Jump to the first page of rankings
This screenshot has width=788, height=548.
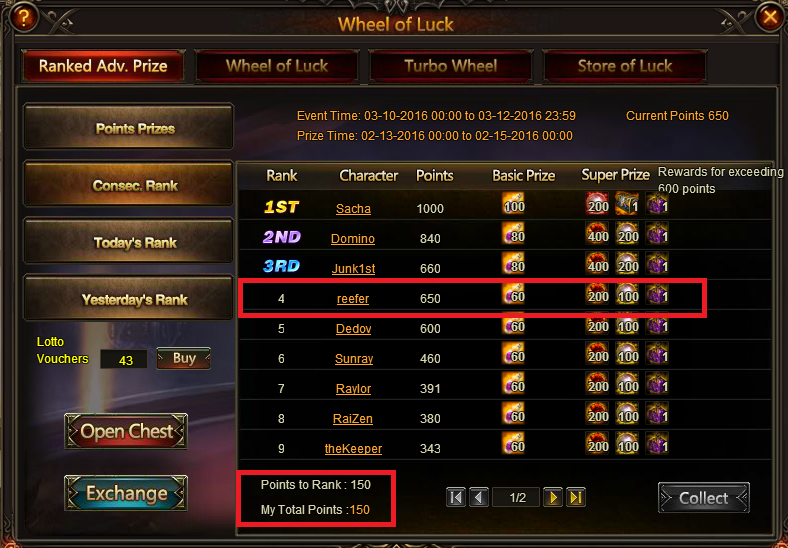tap(456, 498)
